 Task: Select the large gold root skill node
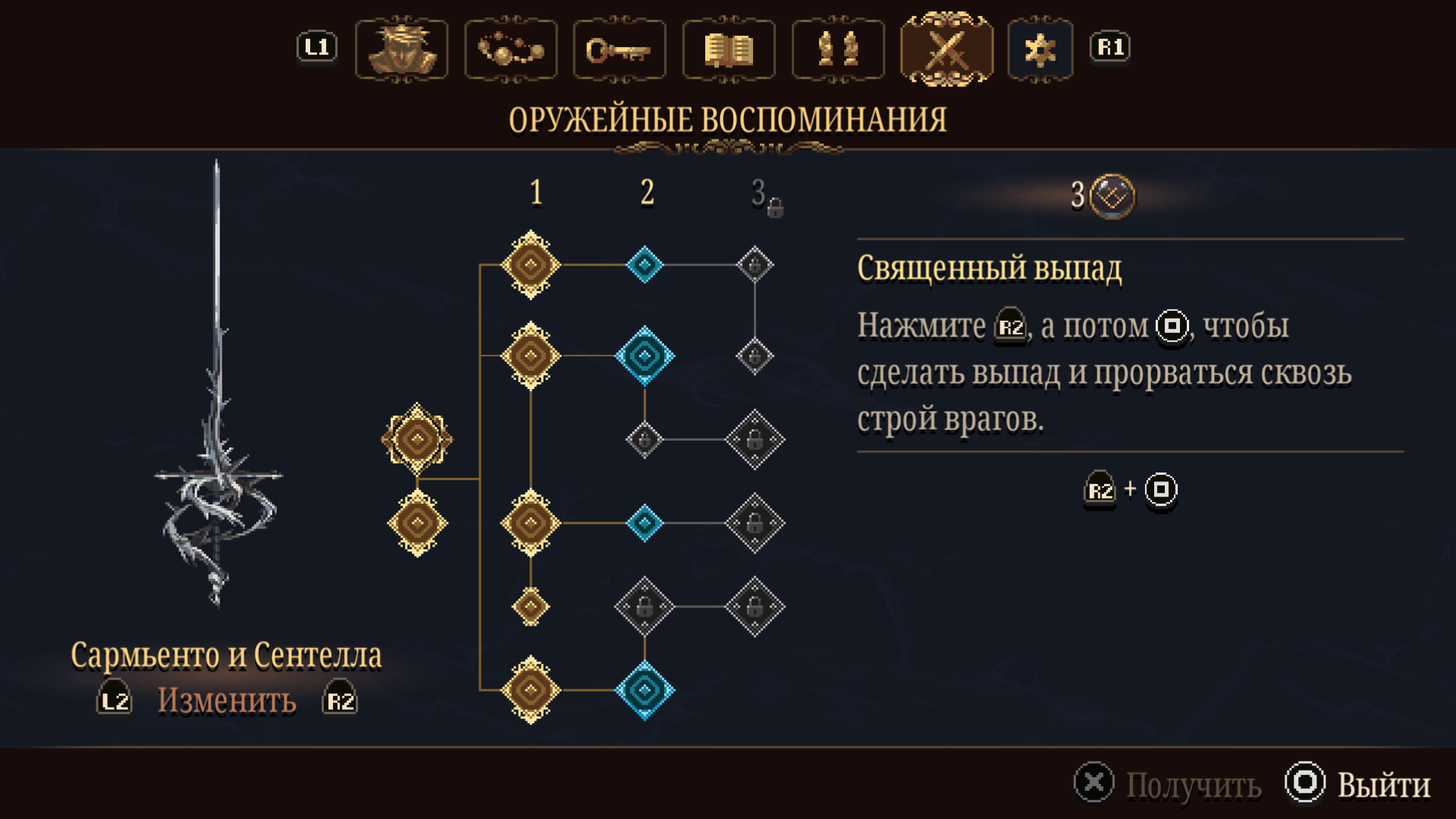pyautogui.click(x=417, y=439)
